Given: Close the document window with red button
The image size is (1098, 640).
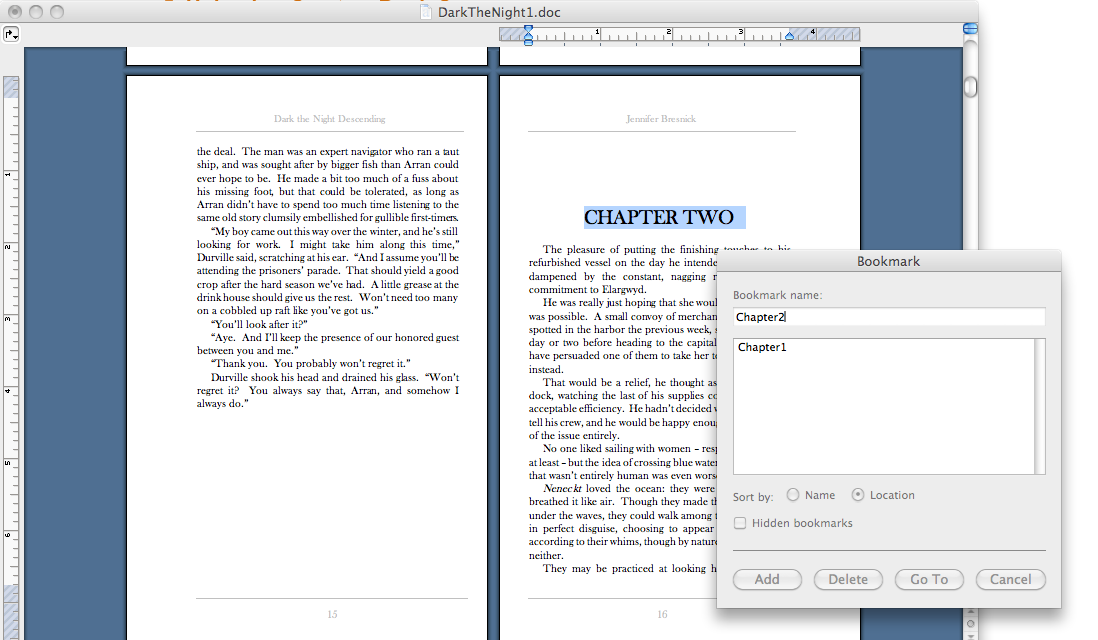Looking at the screenshot, I should pyautogui.click(x=15, y=12).
